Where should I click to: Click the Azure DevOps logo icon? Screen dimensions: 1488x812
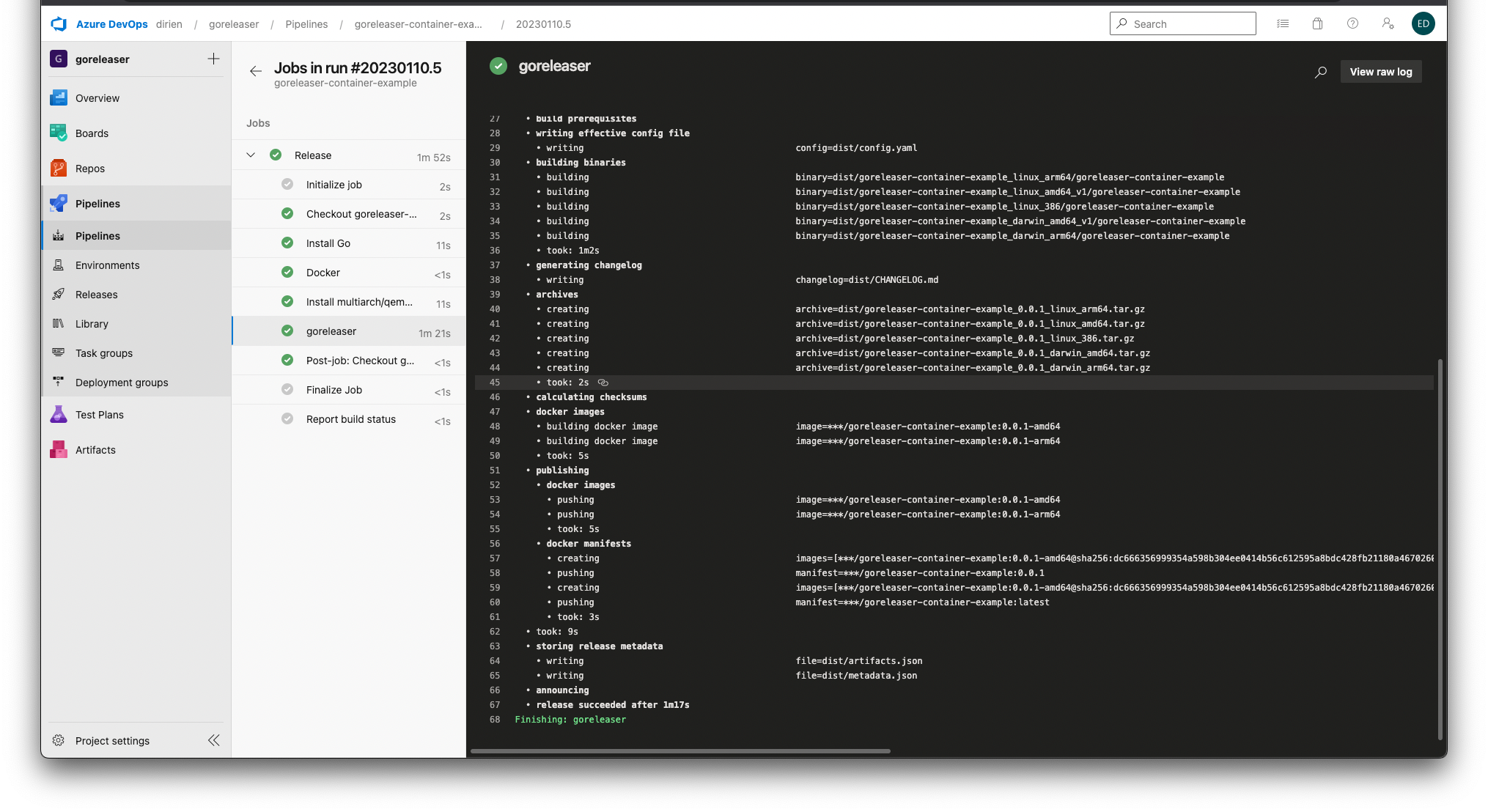59,24
